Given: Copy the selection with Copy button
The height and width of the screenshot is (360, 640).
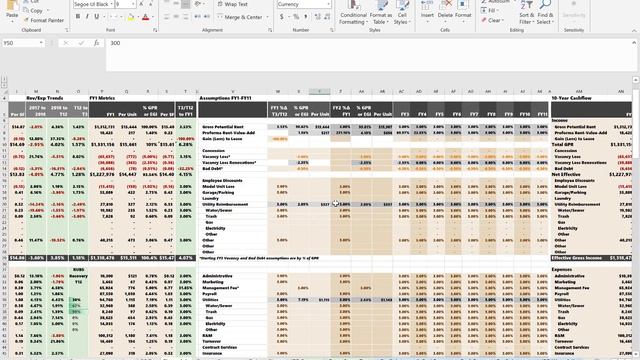Looking at the screenshot, I should click(x=33, y=11).
